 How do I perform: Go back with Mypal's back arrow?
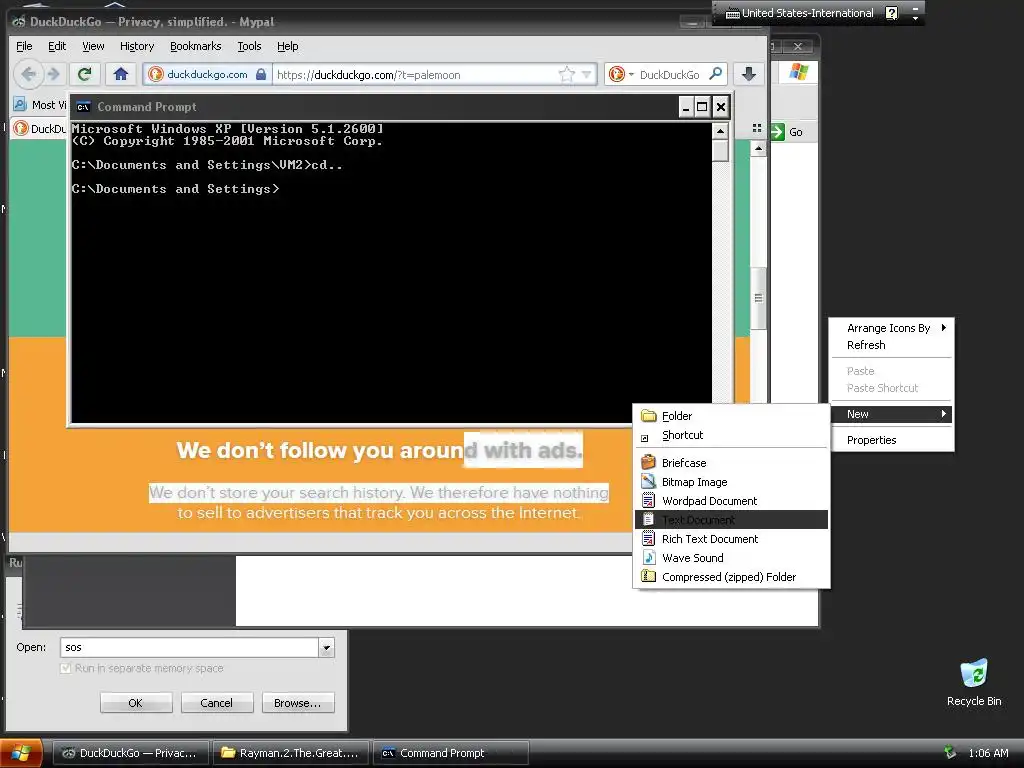pyautogui.click(x=28, y=74)
